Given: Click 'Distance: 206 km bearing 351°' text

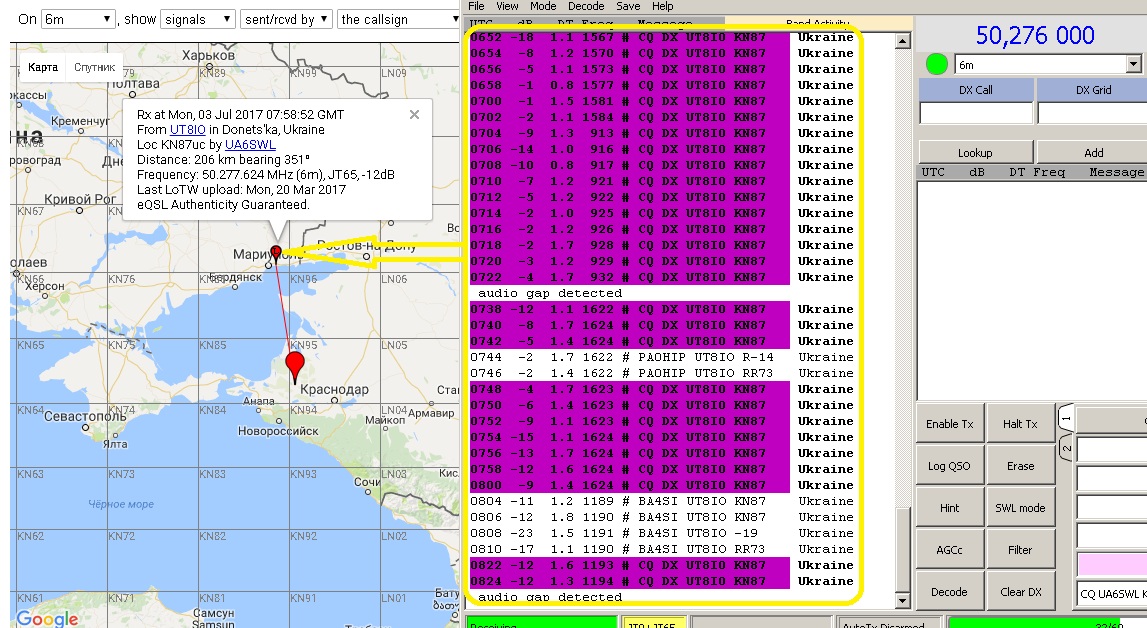Looking at the screenshot, I should (x=223, y=159).
